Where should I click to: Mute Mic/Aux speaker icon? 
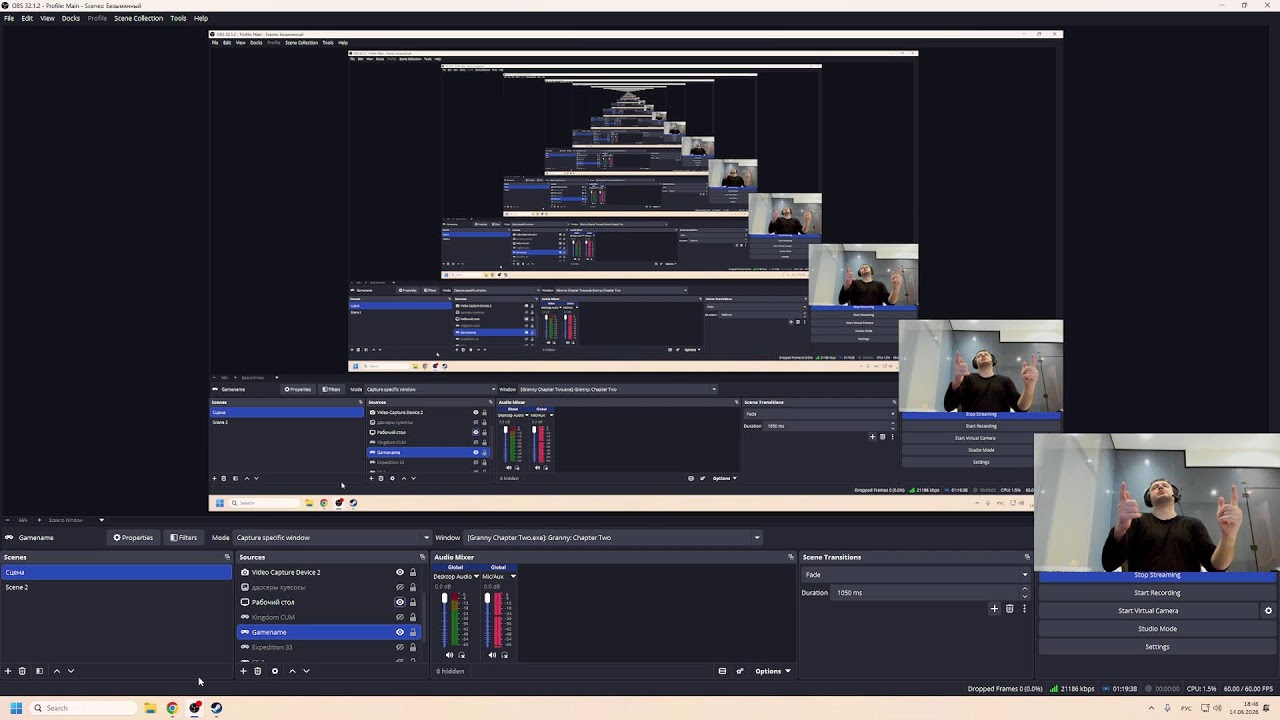pos(492,655)
